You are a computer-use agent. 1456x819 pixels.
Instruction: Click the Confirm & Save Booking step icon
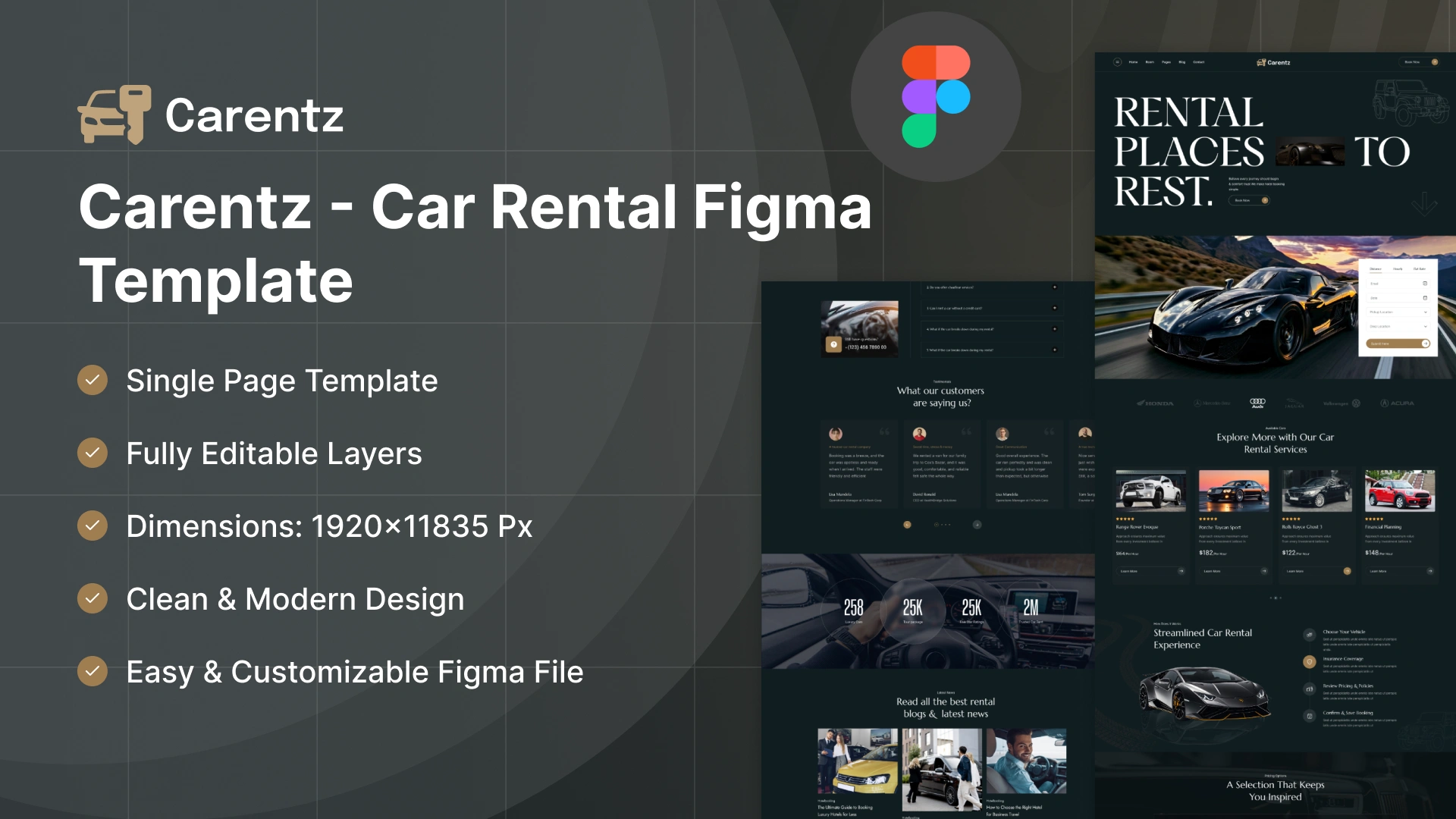1309,716
